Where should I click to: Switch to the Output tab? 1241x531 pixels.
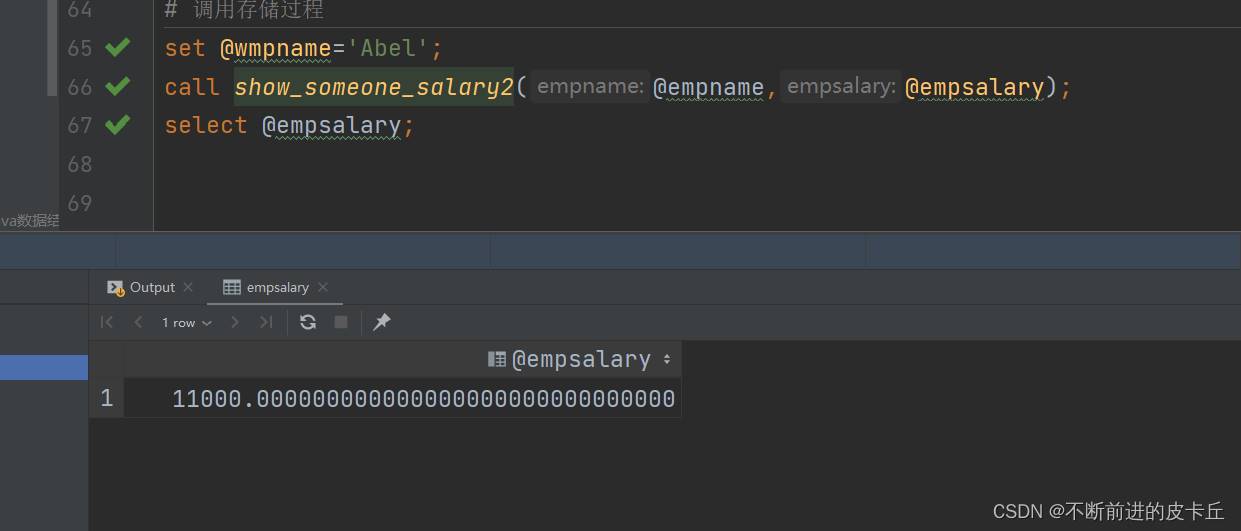point(151,287)
